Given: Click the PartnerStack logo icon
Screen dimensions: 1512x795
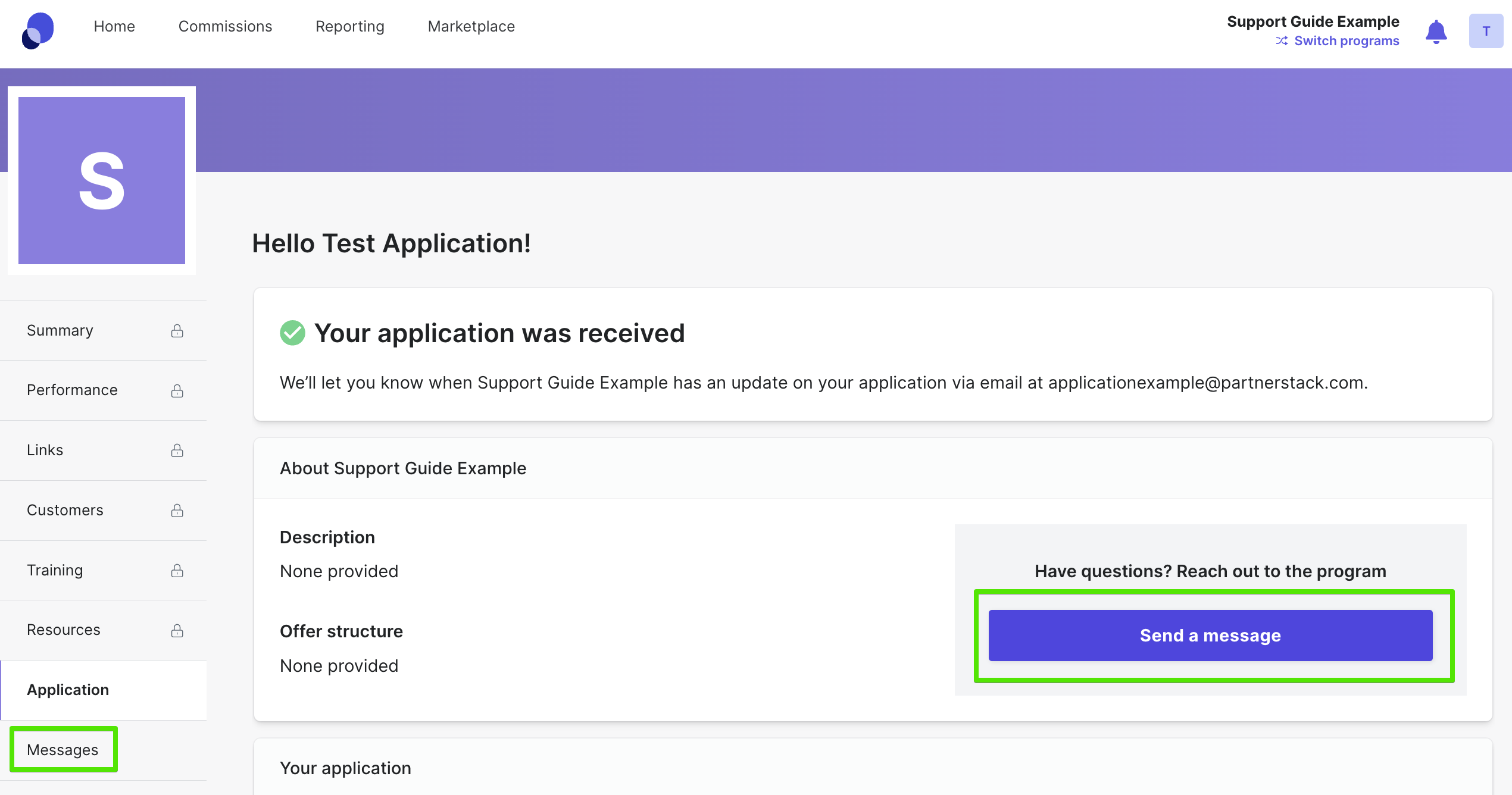Looking at the screenshot, I should click(38, 30).
